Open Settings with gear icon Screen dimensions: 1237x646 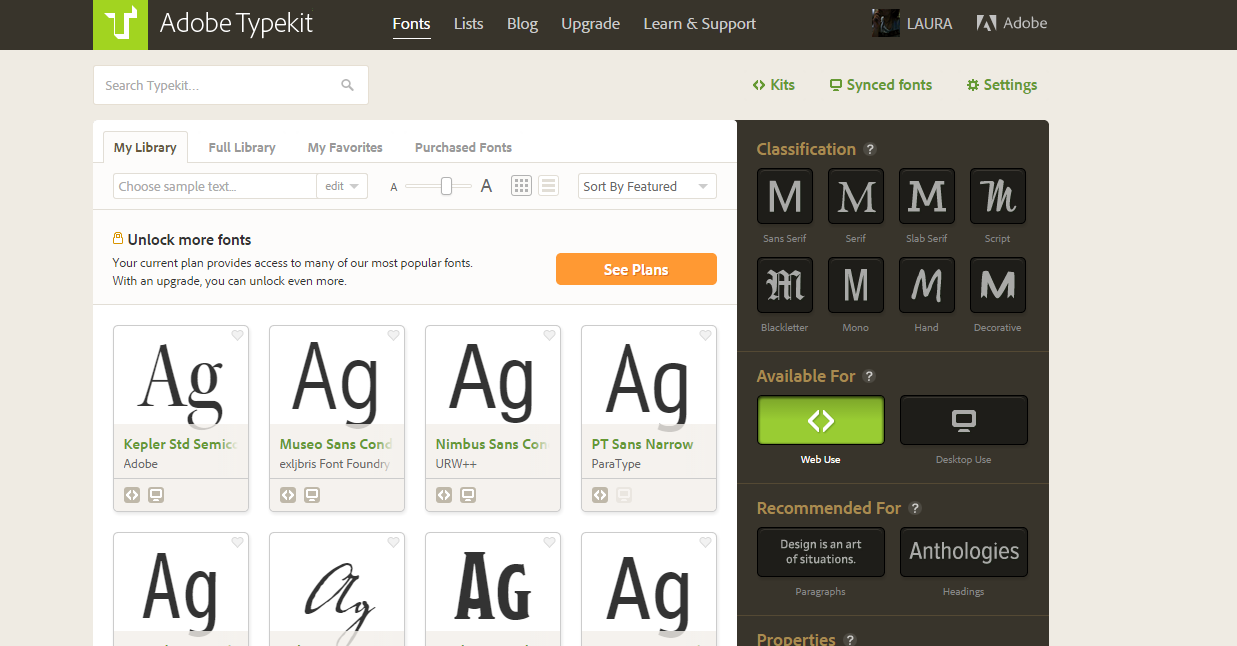click(x=1002, y=85)
